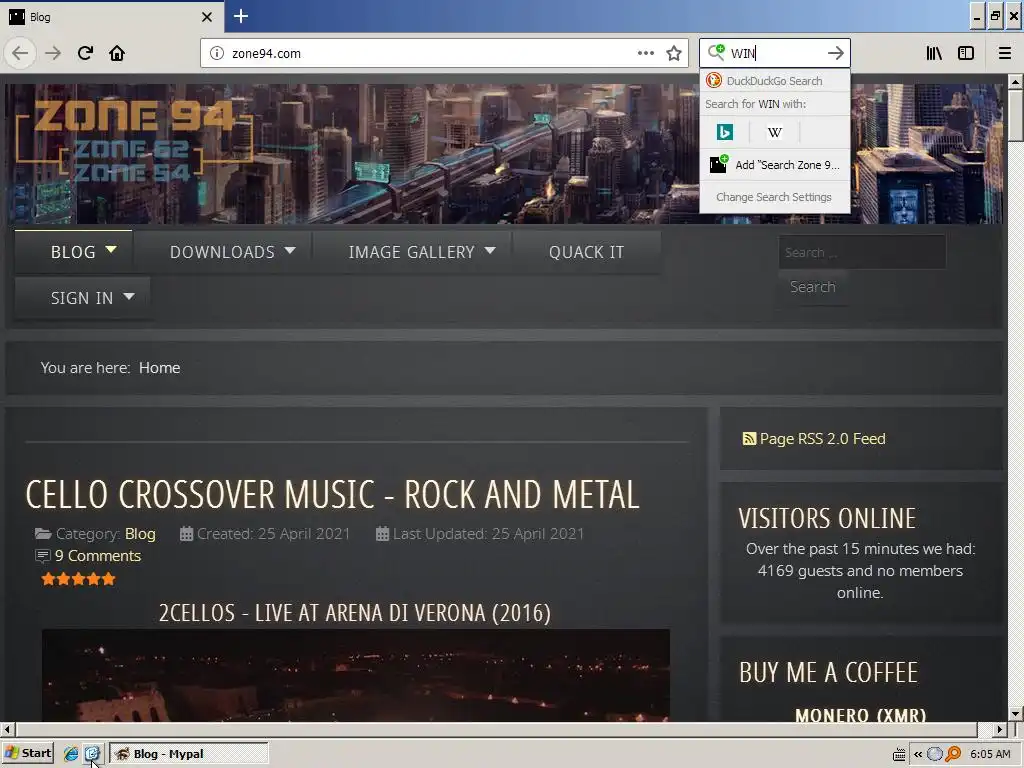The image size is (1024, 768).
Task: Click horizontal scrollbar right arrow
Action: 999,729
